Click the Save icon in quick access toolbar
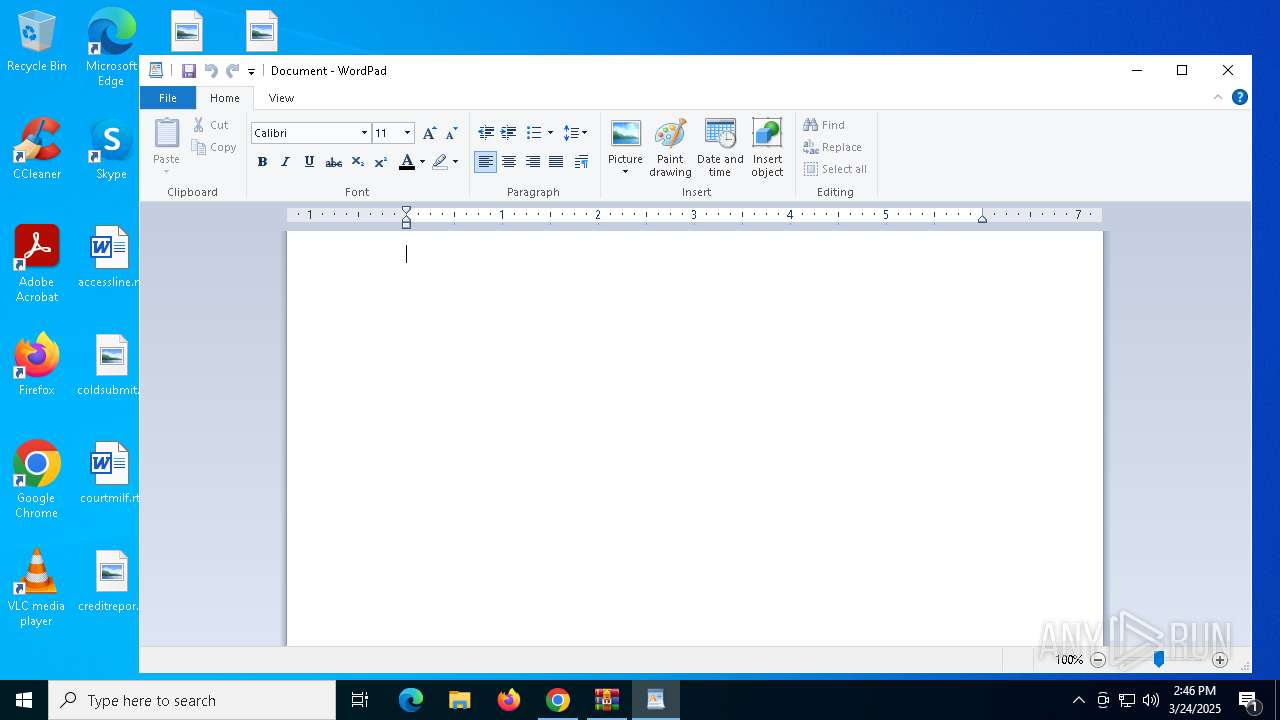The width and height of the screenshot is (1280, 720). pos(188,71)
